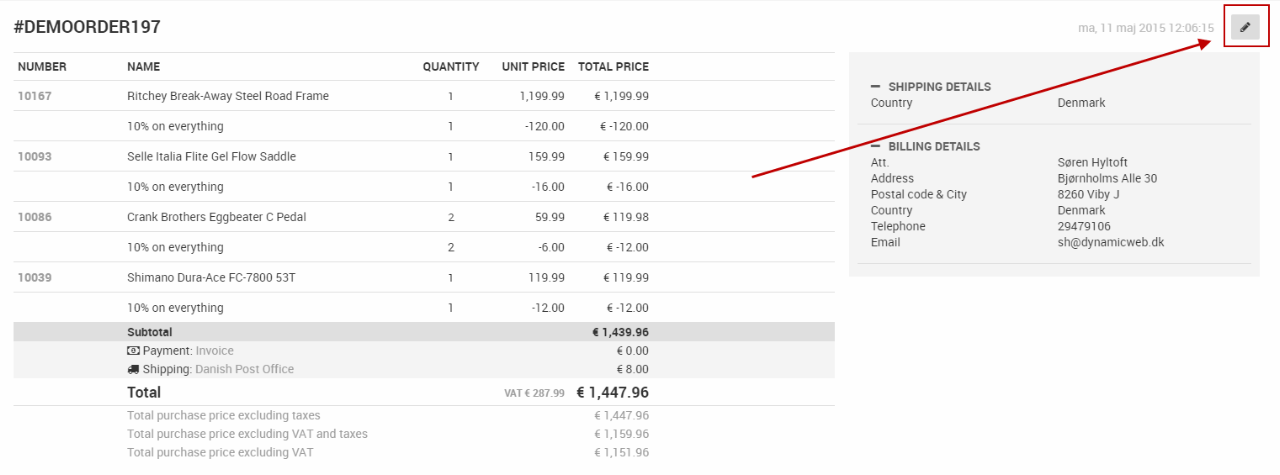Click the pencil edit order button
Viewport: 1280px width, 475px height.
(1245, 27)
